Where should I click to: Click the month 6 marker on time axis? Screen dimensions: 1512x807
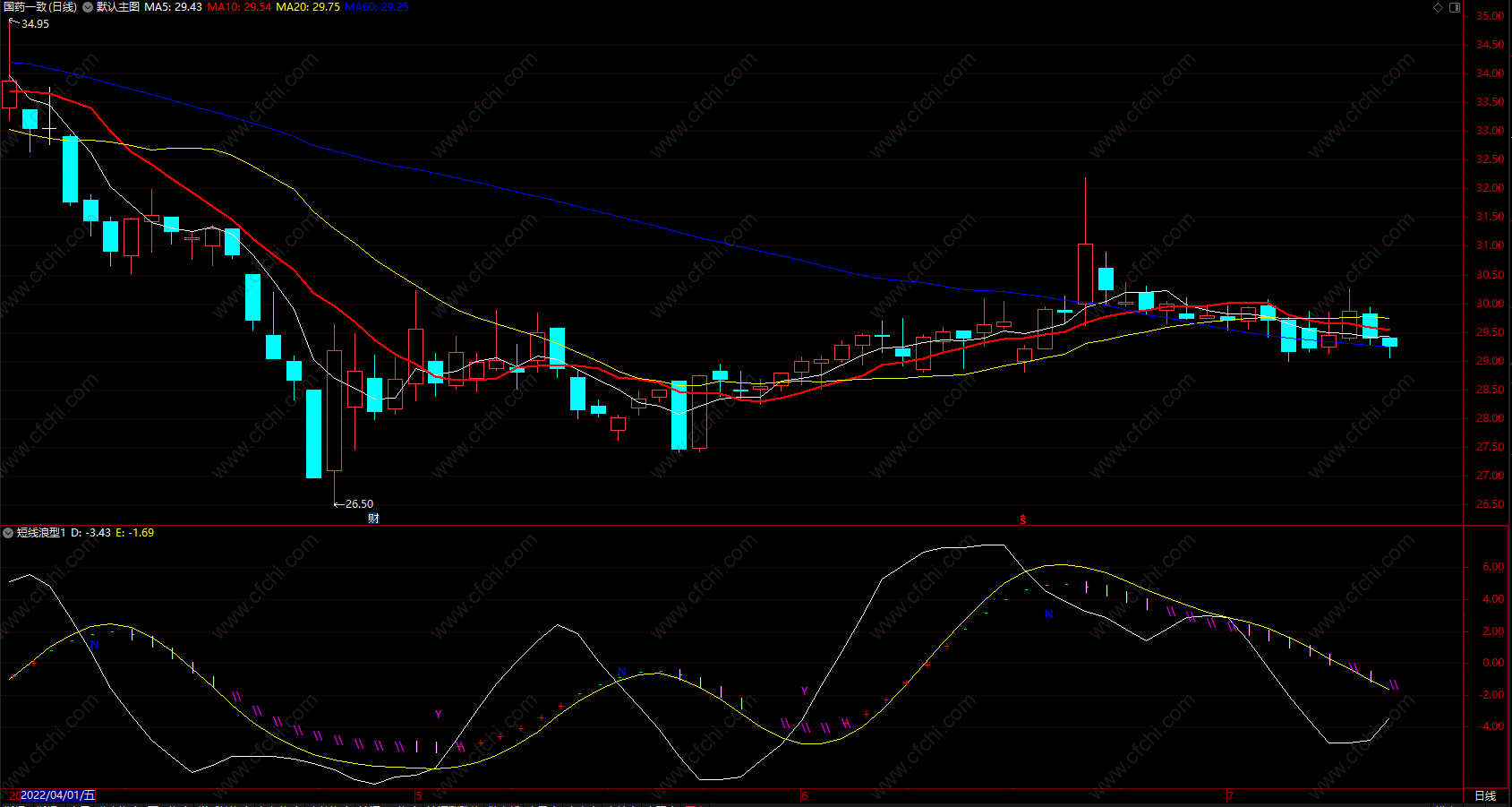(x=804, y=795)
